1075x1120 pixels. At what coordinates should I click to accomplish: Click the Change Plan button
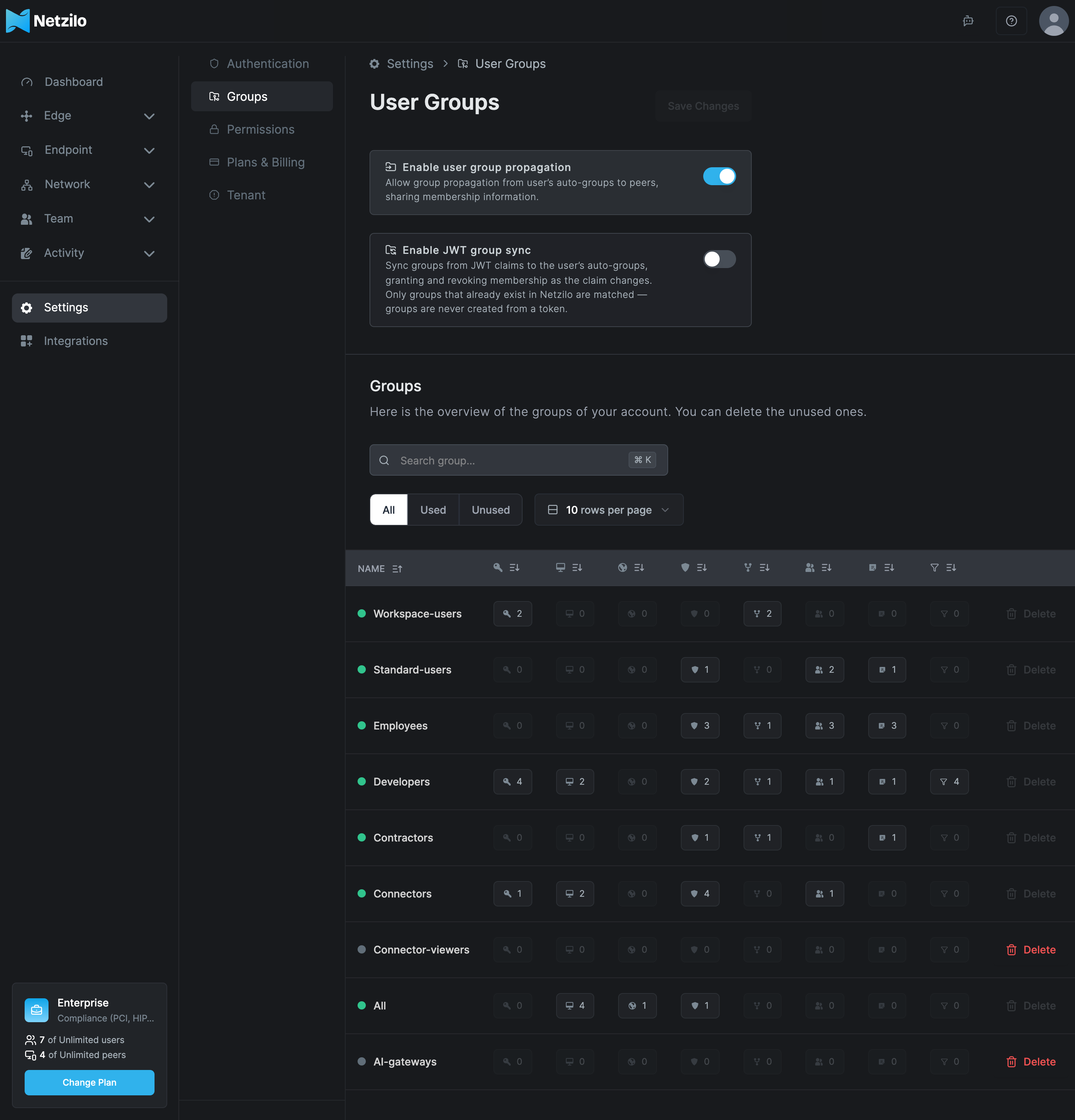(x=89, y=1082)
